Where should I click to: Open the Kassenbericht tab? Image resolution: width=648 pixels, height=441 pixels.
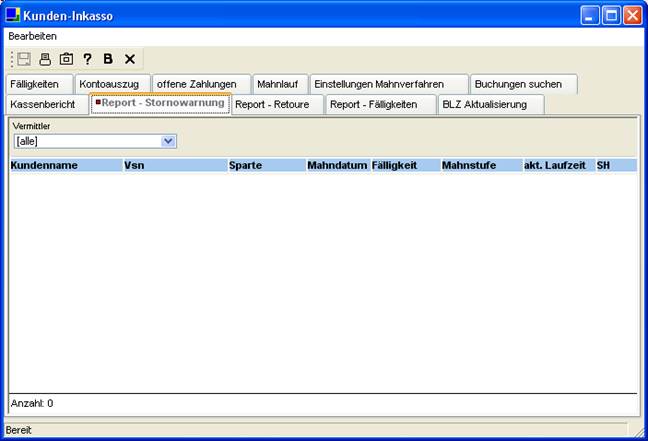pos(43,104)
